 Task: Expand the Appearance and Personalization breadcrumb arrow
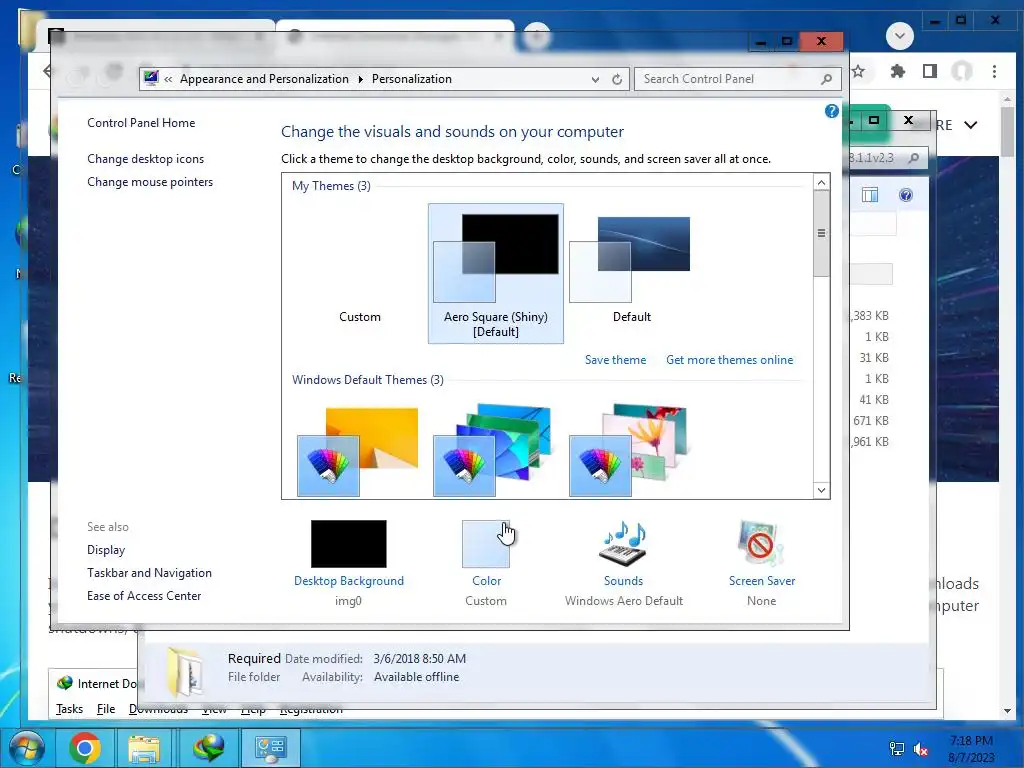click(360, 79)
